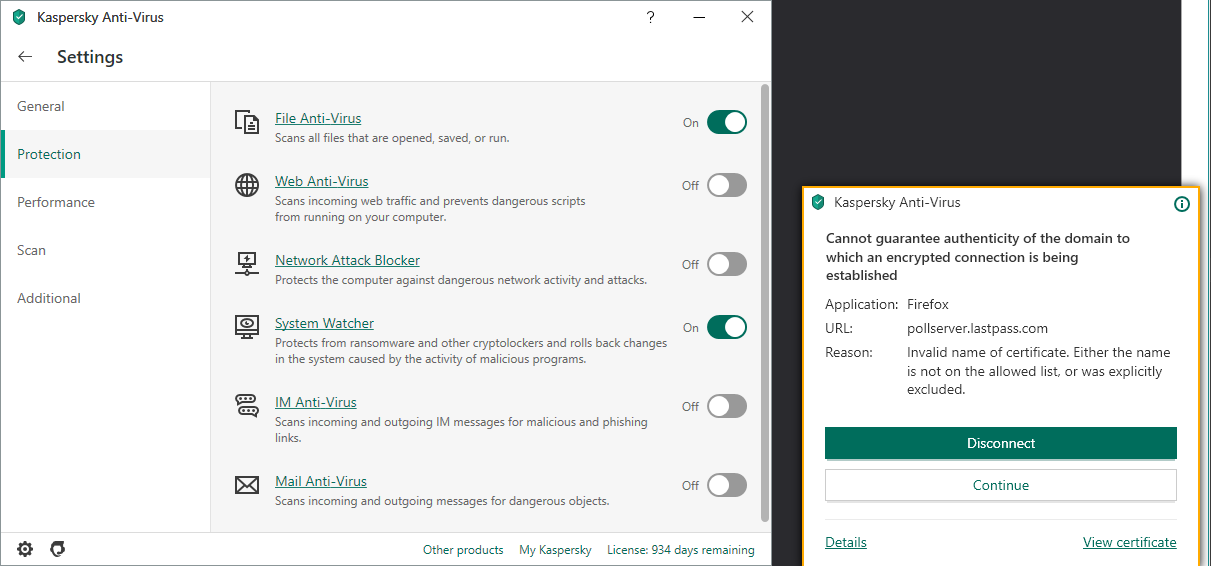The image size is (1211, 566).
Task: Select the Performance settings tab
Action: [x=105, y=202]
